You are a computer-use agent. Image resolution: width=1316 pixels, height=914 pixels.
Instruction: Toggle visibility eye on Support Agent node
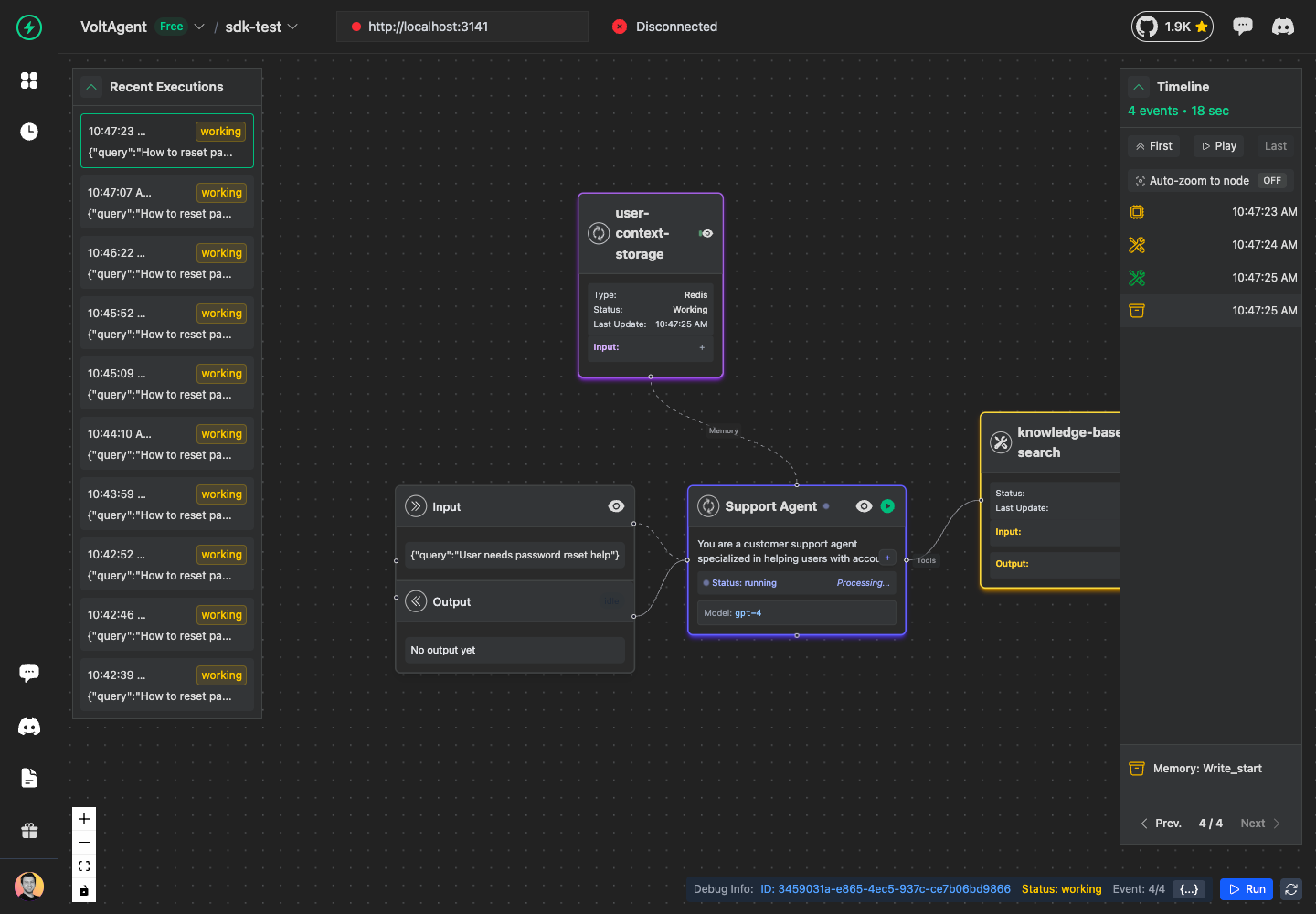[x=864, y=506]
